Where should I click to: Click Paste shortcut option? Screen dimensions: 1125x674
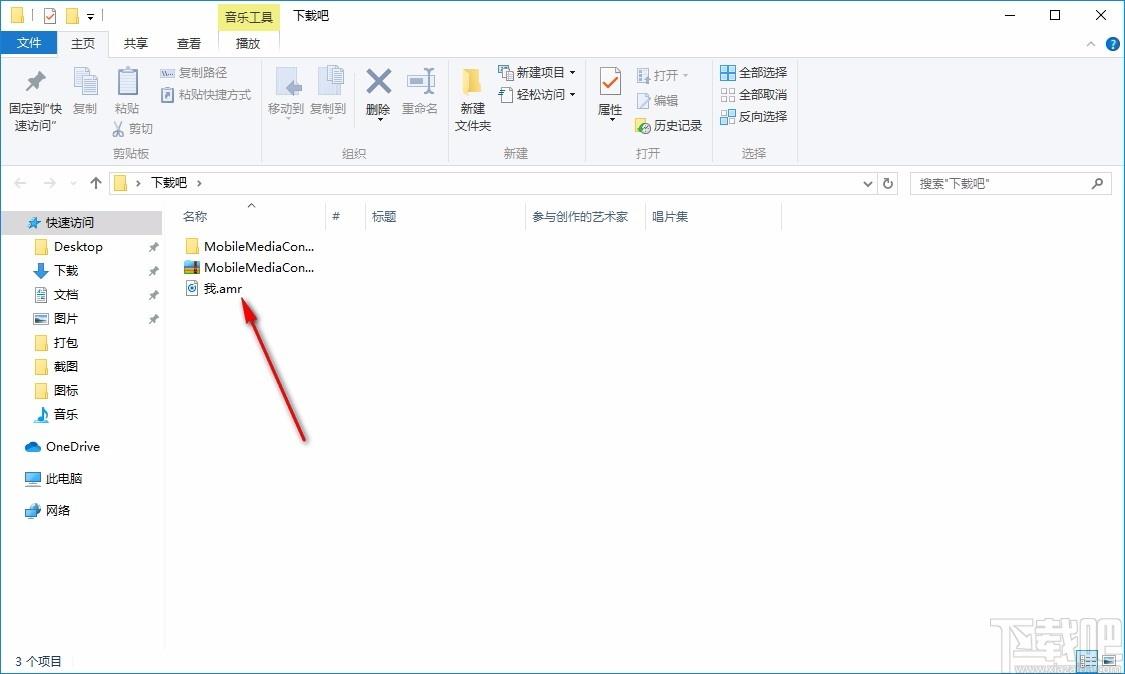pos(206,95)
